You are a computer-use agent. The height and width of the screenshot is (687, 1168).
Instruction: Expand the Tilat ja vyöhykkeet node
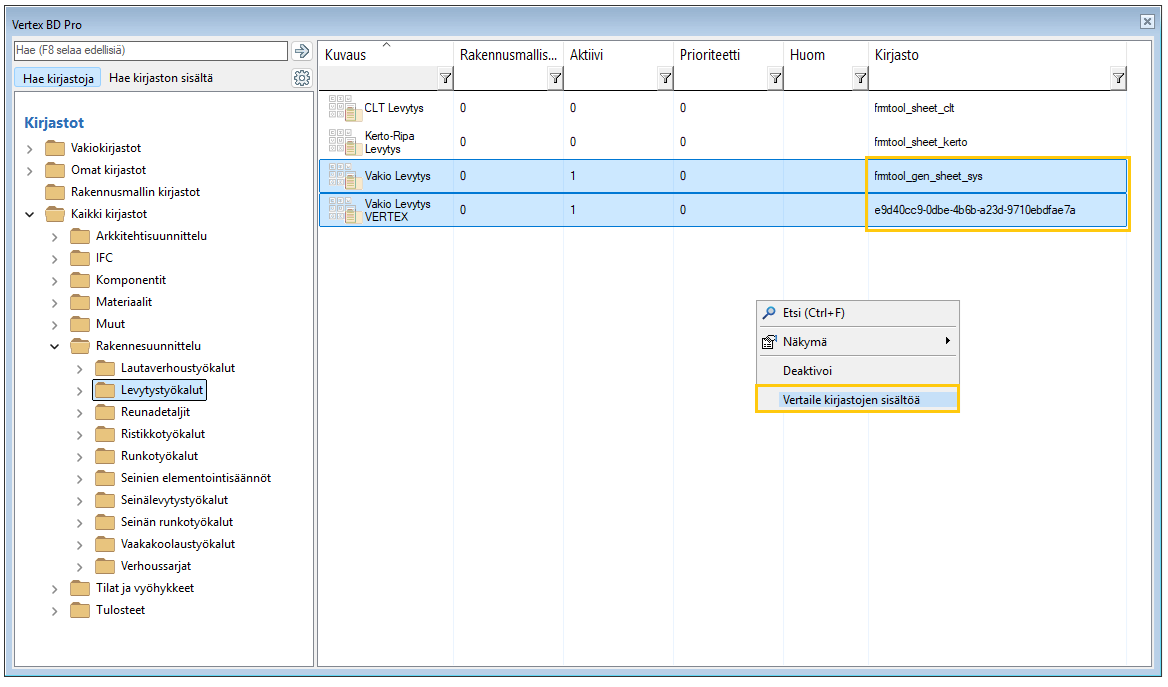[x=54, y=589]
